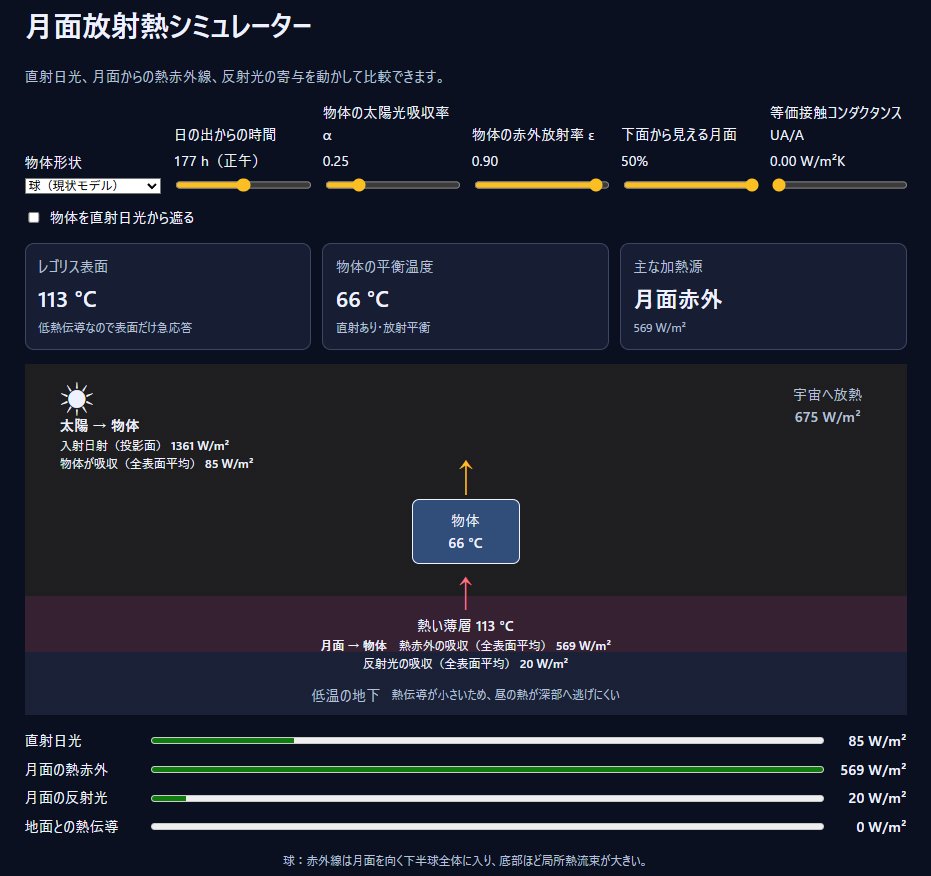Click the 0.00 W/m²K value

[x=808, y=161]
